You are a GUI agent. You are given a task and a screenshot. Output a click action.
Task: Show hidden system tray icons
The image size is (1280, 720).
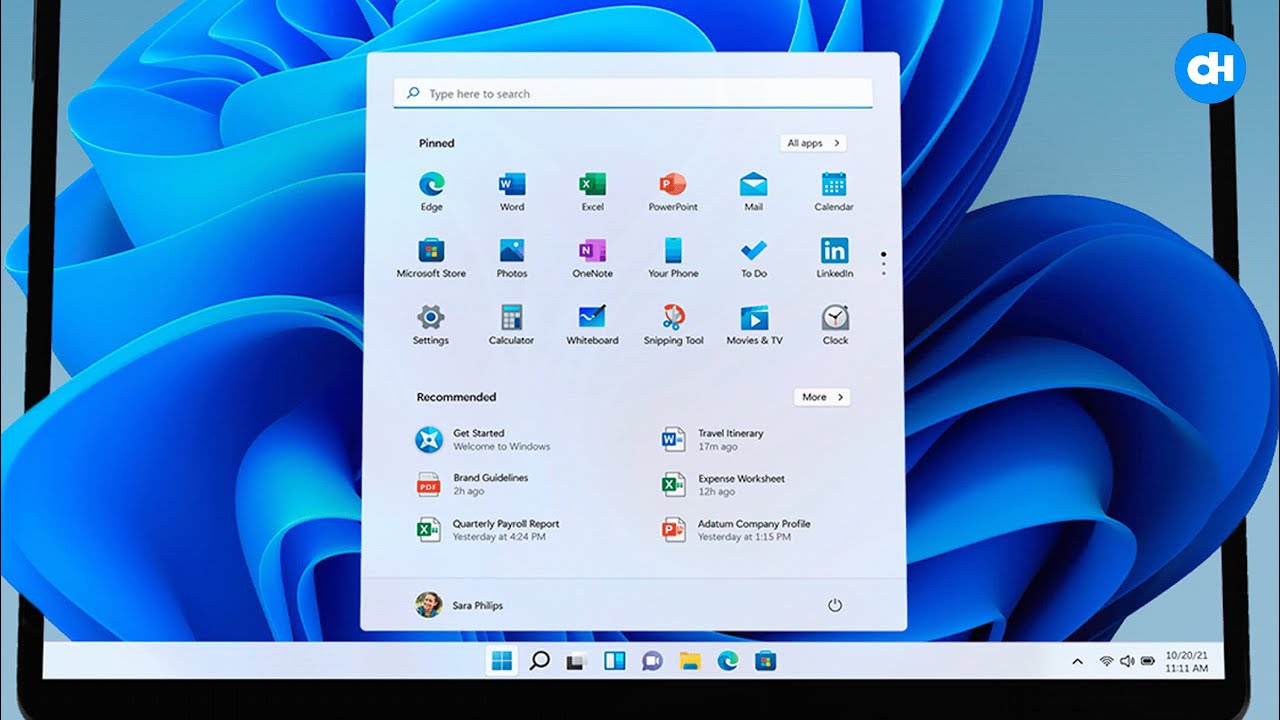point(1077,661)
